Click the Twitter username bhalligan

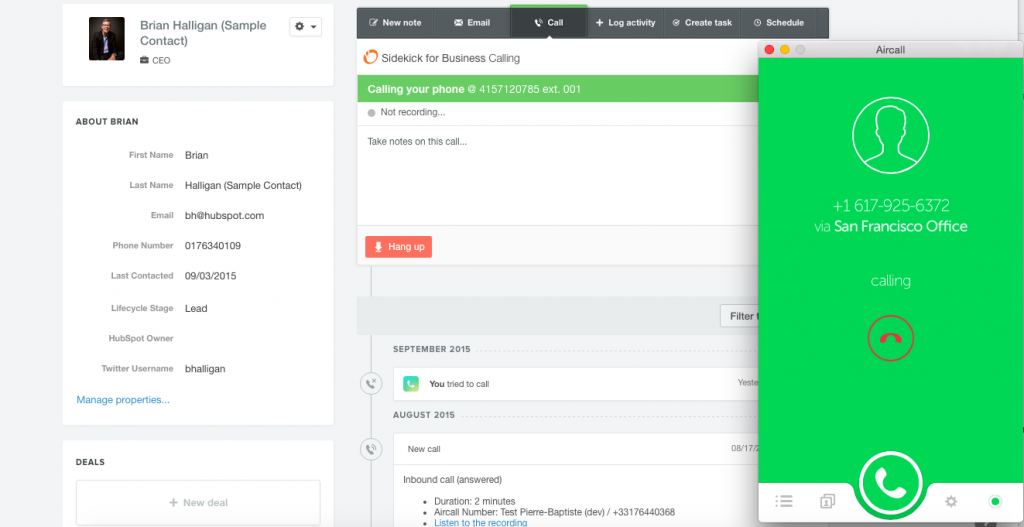tap(205, 368)
